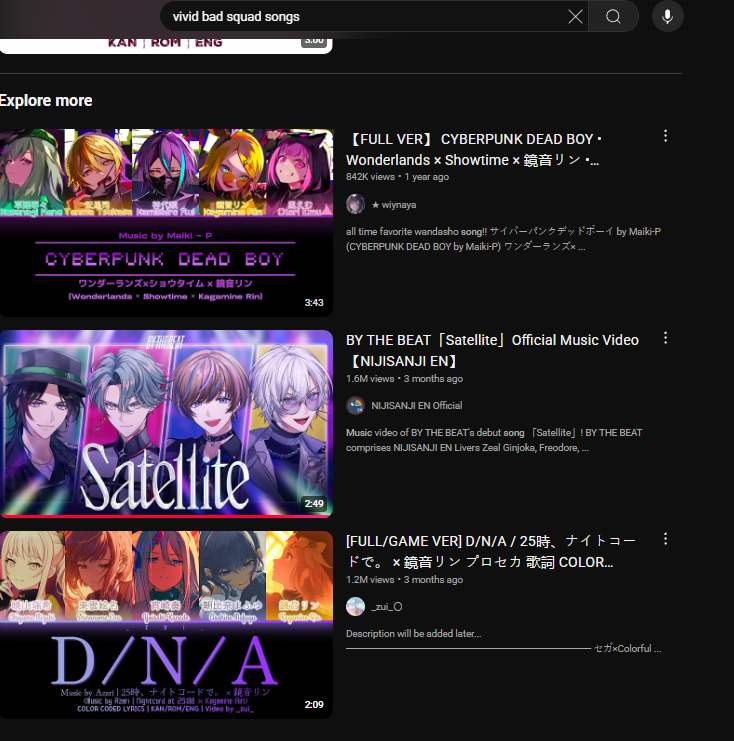734x741 pixels.
Task: Click the 'Explore more' heading
Action: (x=46, y=101)
